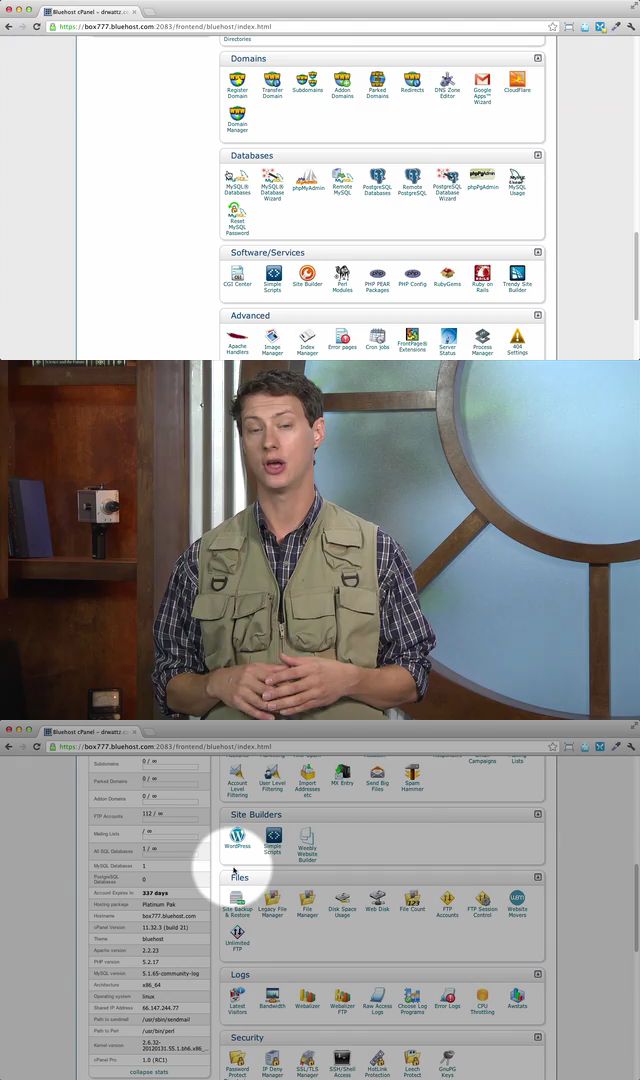Launch the MySQL Database Wizard
The image size is (640, 1080).
(272, 185)
